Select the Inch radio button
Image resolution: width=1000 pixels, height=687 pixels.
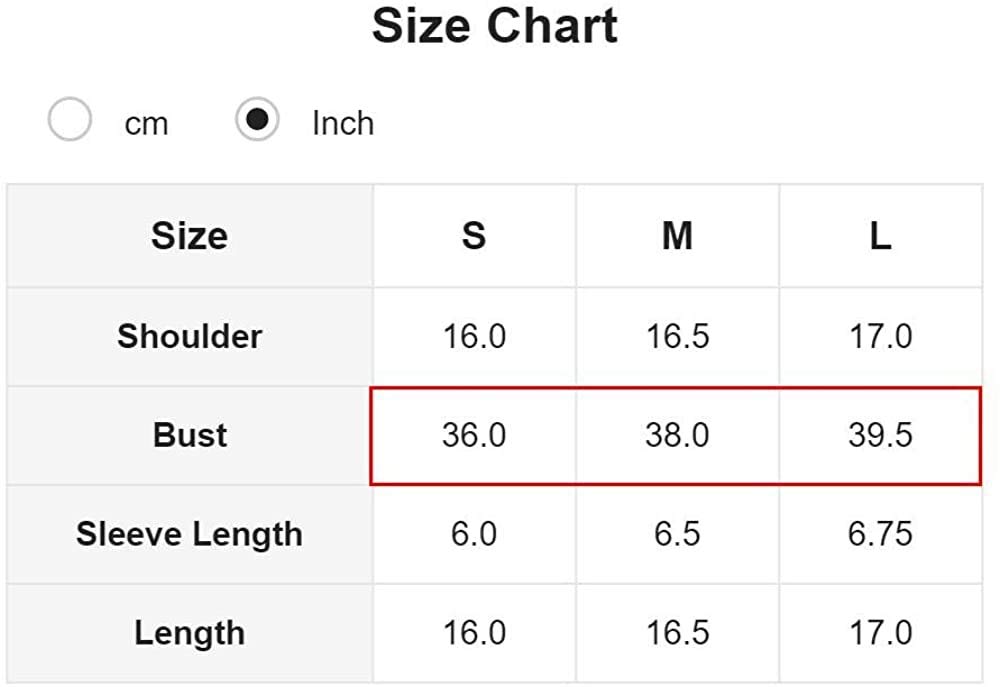tap(257, 121)
